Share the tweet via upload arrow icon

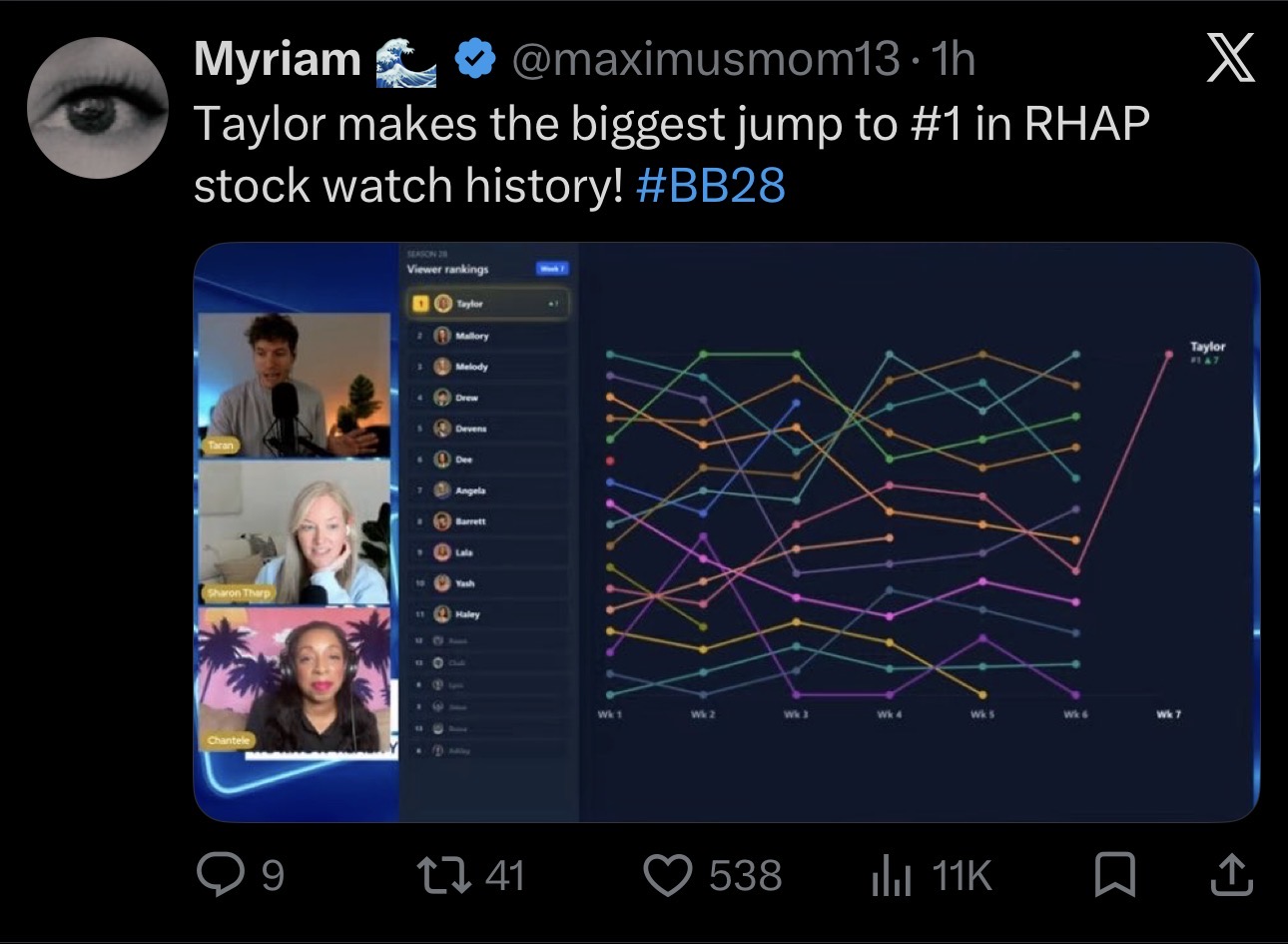point(1230,876)
